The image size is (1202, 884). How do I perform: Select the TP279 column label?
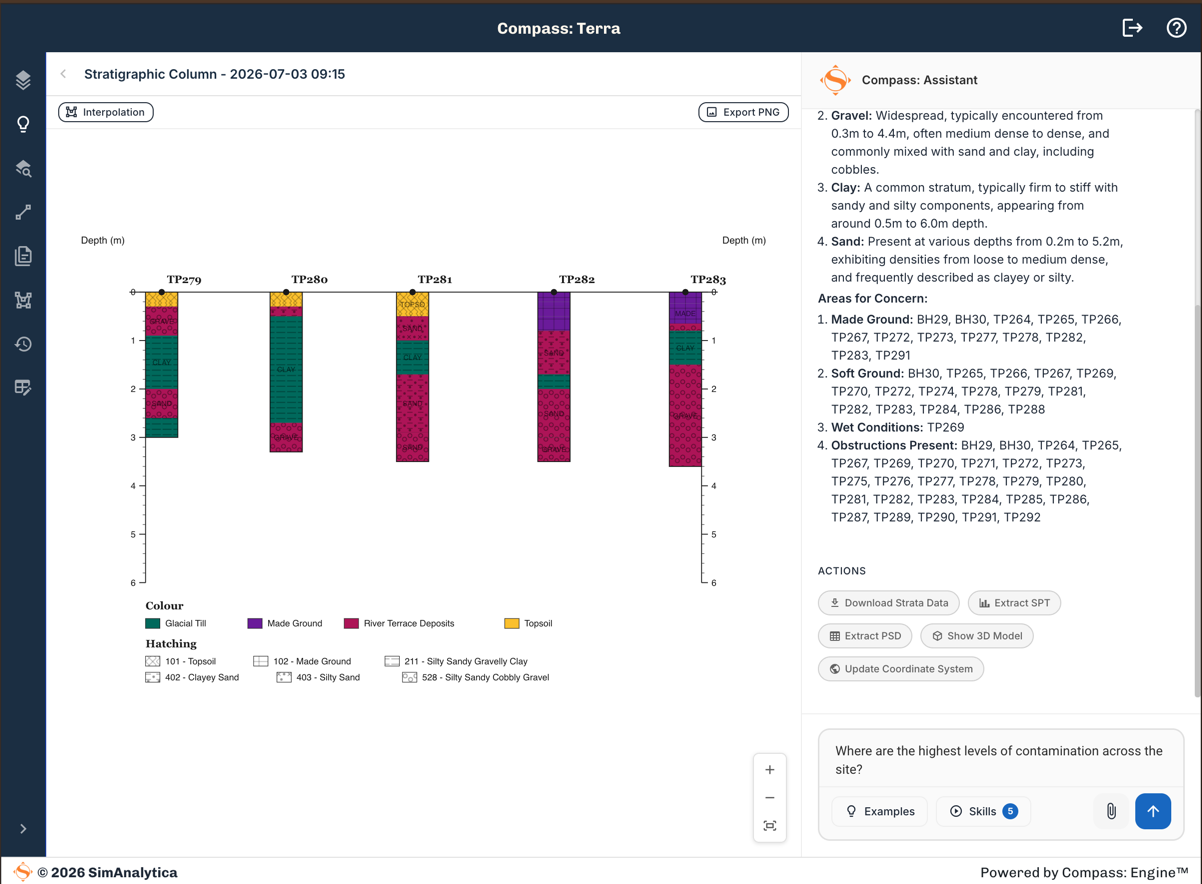tap(184, 280)
